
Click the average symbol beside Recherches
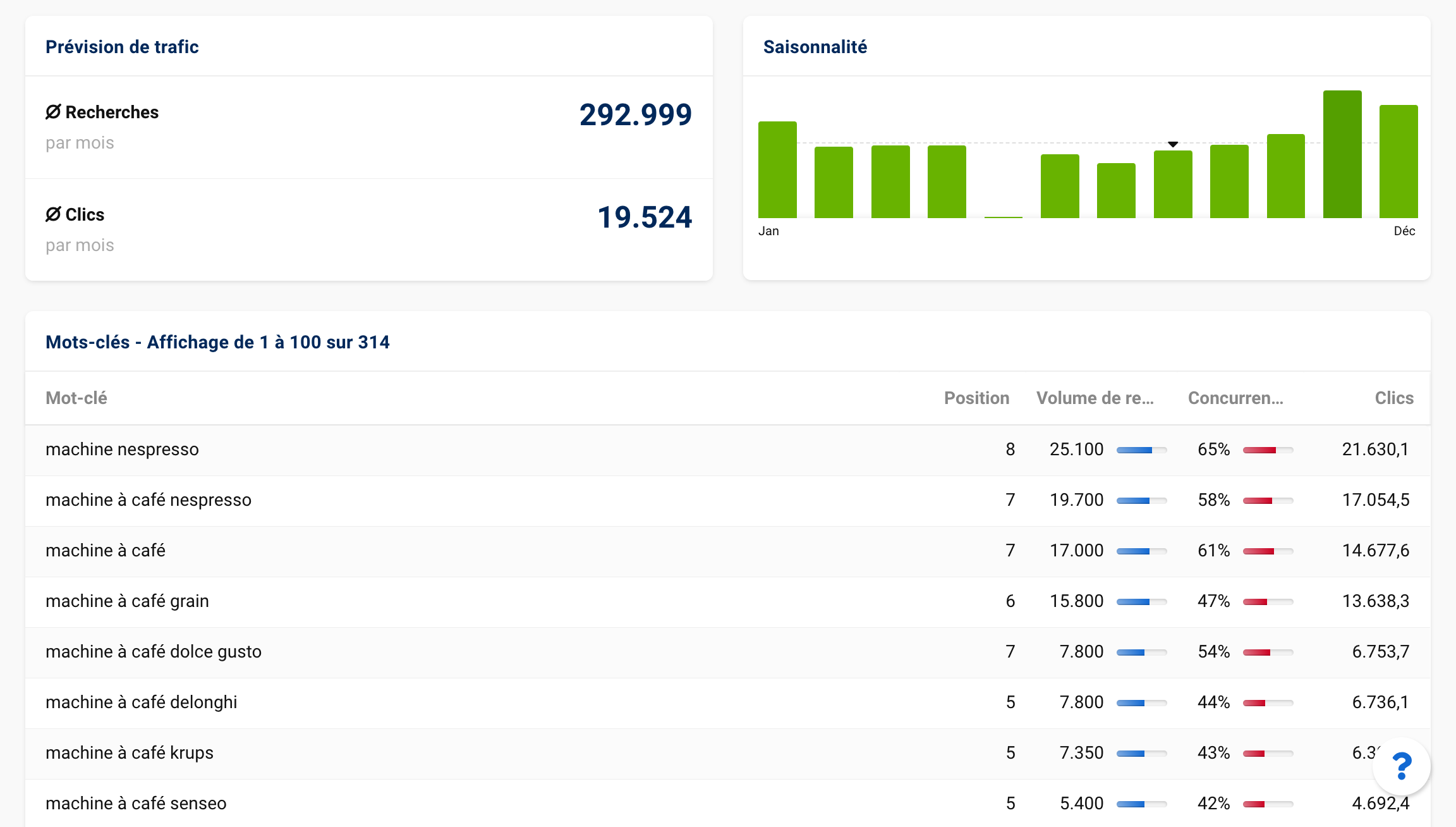(x=53, y=112)
